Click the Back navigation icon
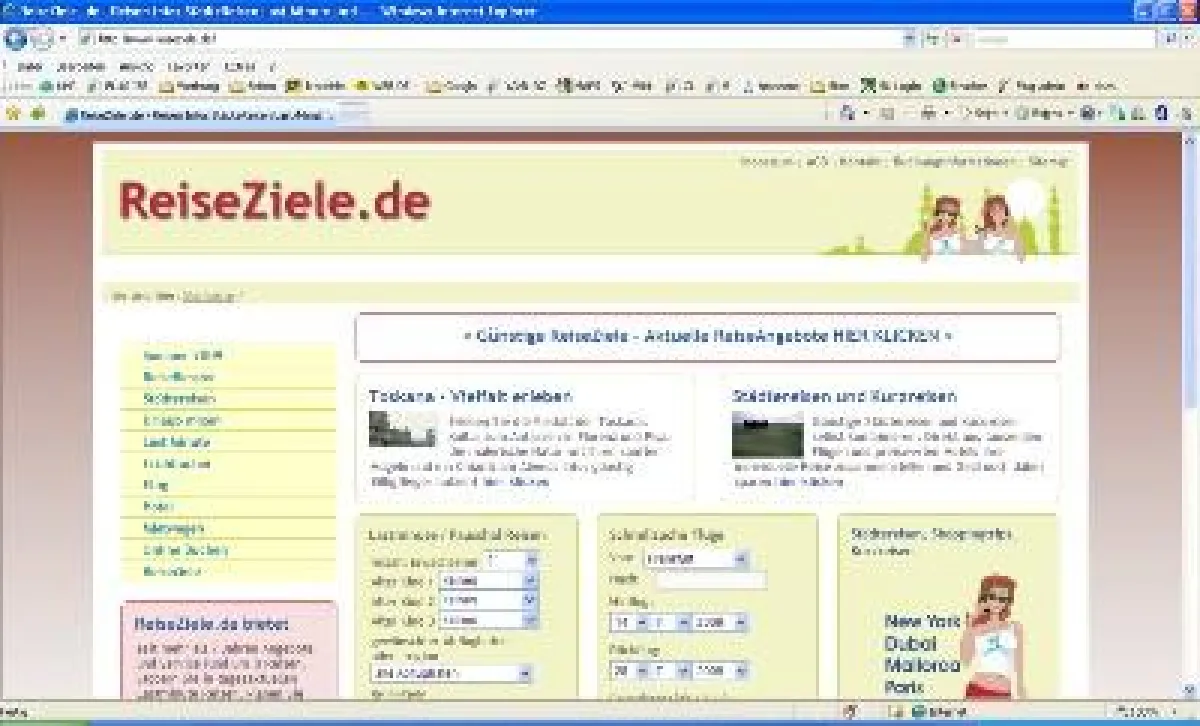1200x726 pixels. (x=16, y=39)
